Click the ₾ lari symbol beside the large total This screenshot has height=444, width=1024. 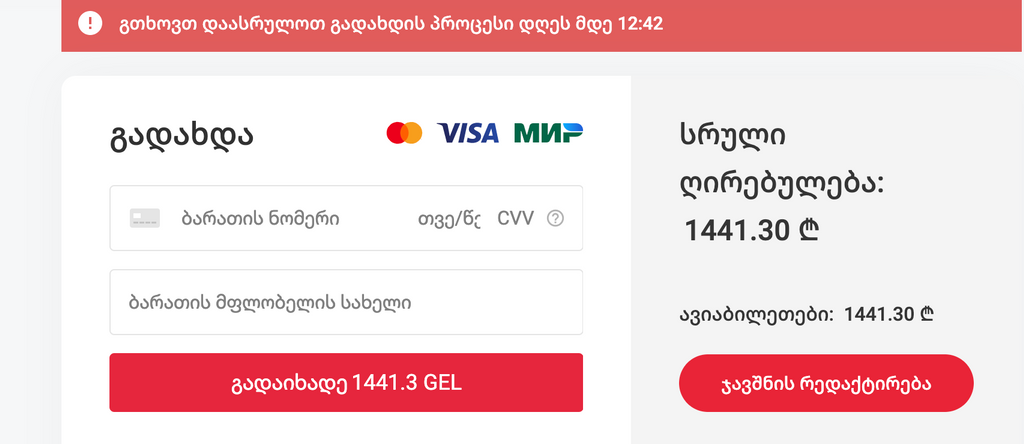point(809,232)
